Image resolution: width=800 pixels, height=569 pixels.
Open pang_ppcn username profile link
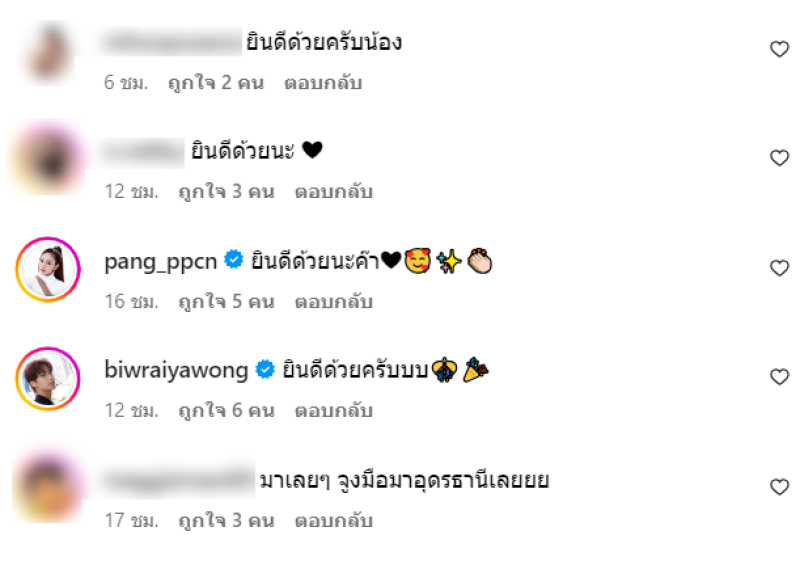click(x=161, y=261)
